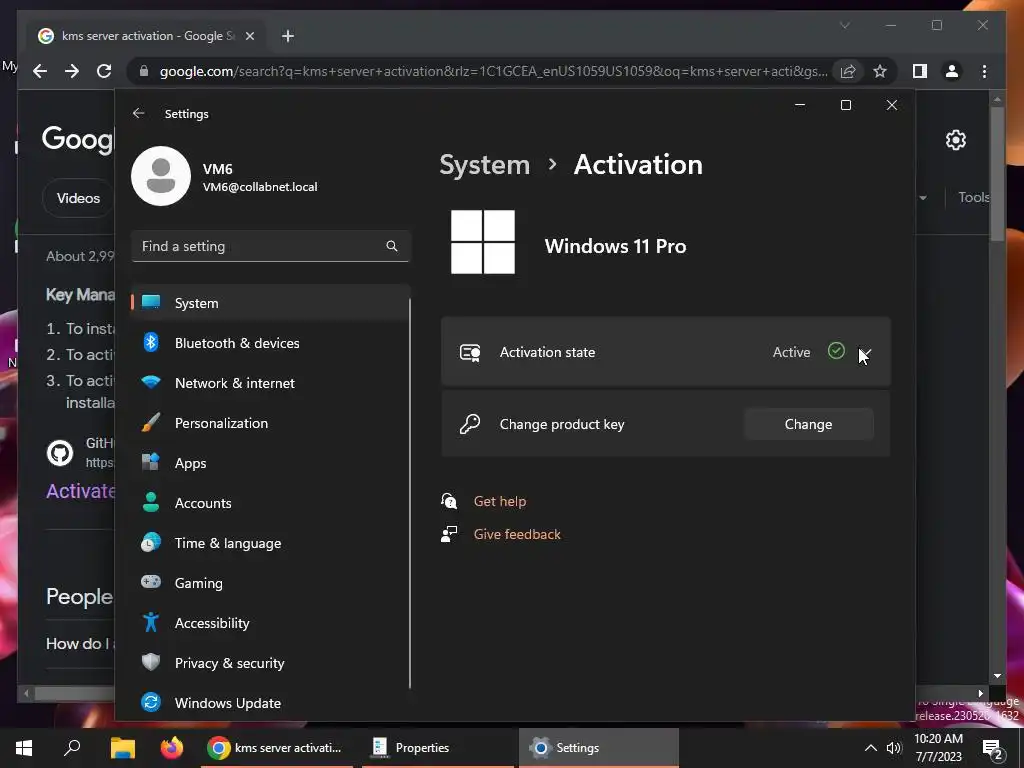This screenshot has width=1024, height=768.
Task: Click the key icon beside Change product key
Action: tap(470, 424)
